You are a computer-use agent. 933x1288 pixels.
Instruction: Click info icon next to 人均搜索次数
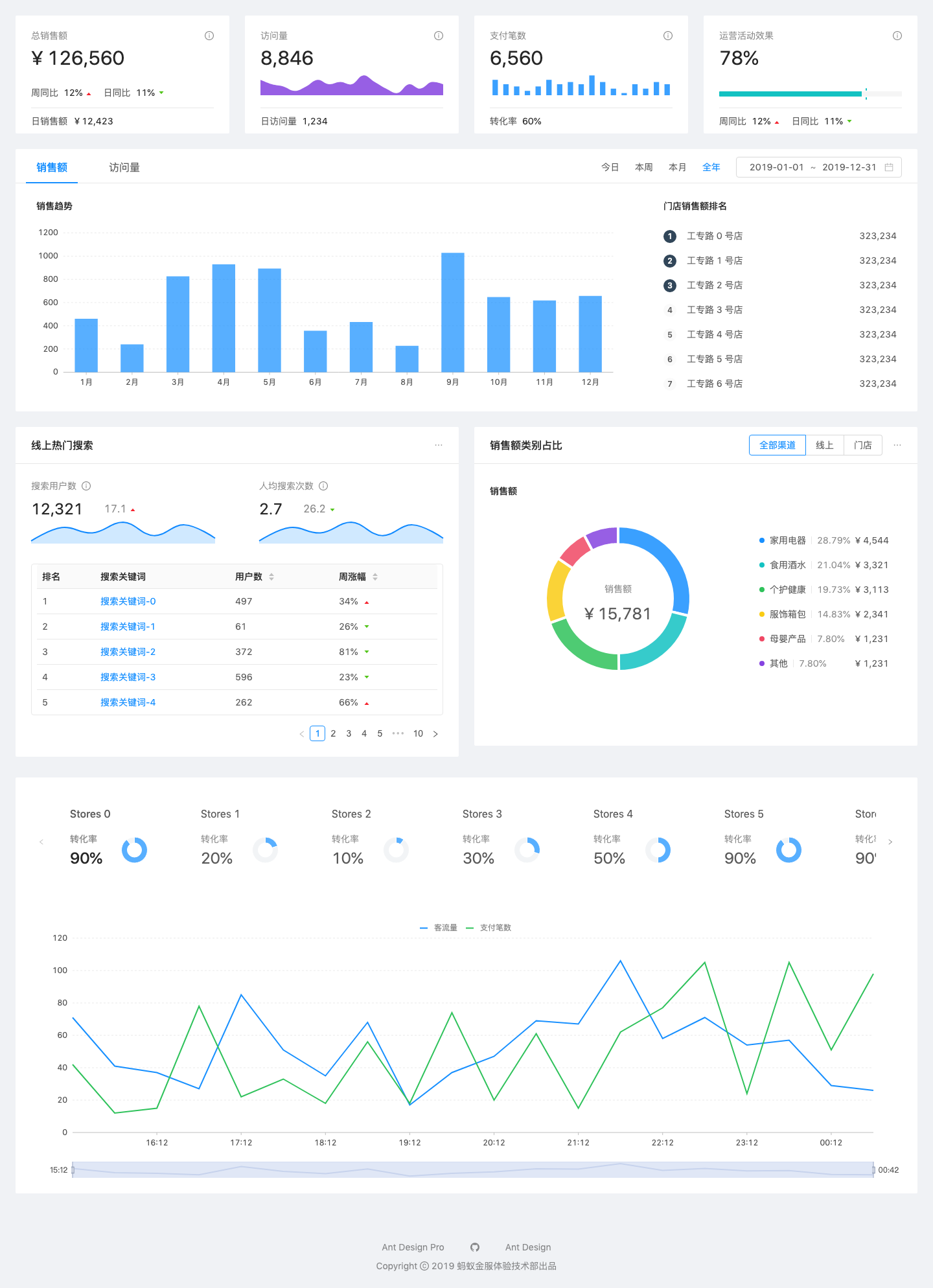coord(323,486)
